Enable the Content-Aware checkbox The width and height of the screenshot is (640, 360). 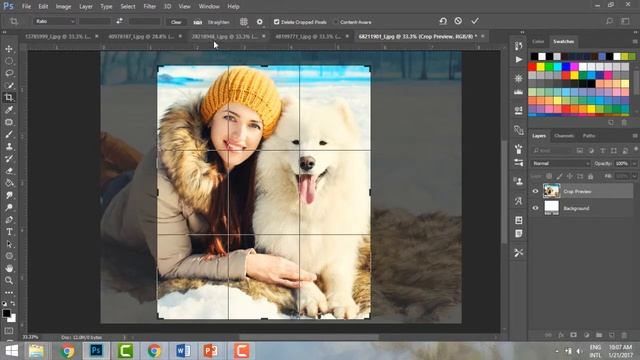pyautogui.click(x=336, y=22)
